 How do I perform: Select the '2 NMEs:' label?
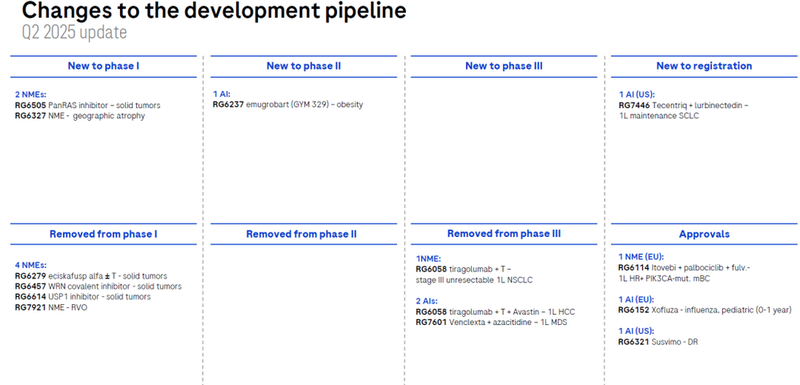pos(31,94)
